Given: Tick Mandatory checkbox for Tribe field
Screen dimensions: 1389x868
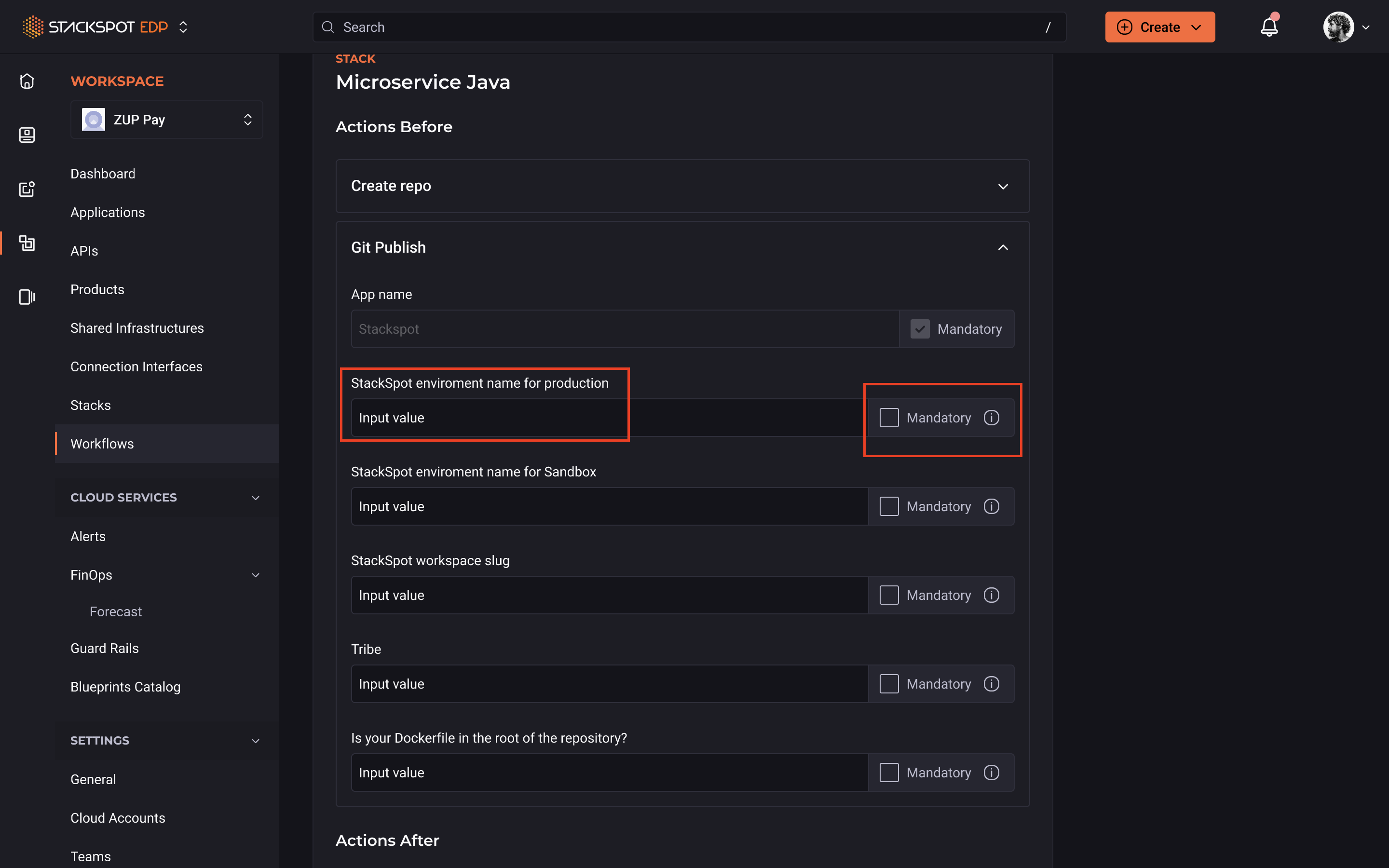Looking at the screenshot, I should (889, 684).
